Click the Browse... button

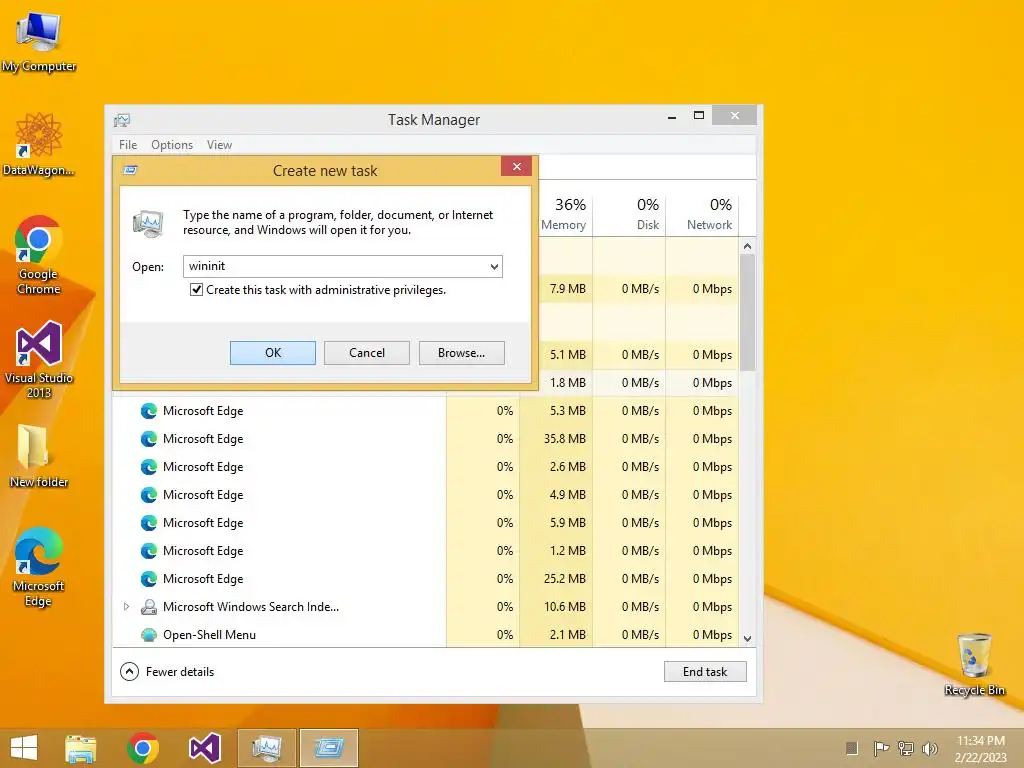click(462, 353)
